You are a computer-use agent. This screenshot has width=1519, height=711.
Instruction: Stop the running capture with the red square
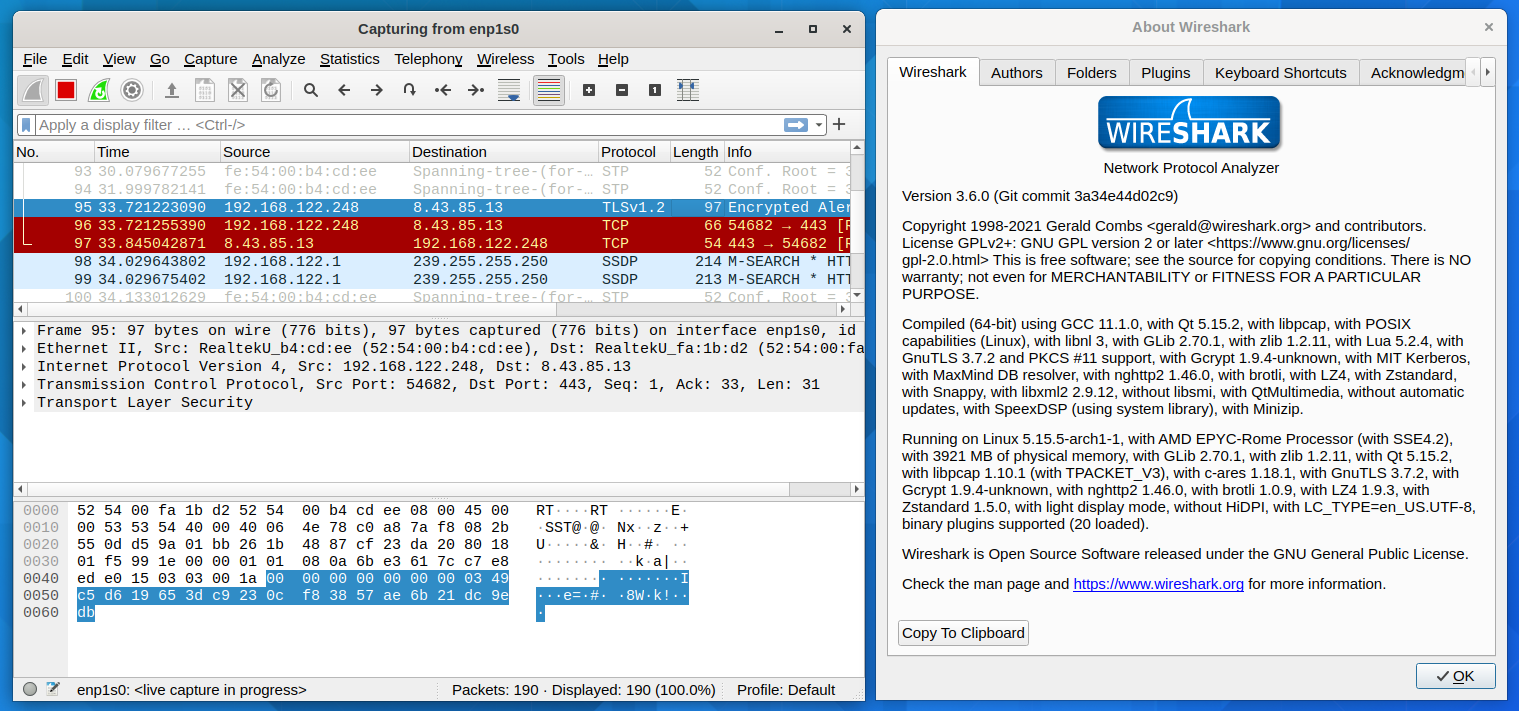coord(66,90)
